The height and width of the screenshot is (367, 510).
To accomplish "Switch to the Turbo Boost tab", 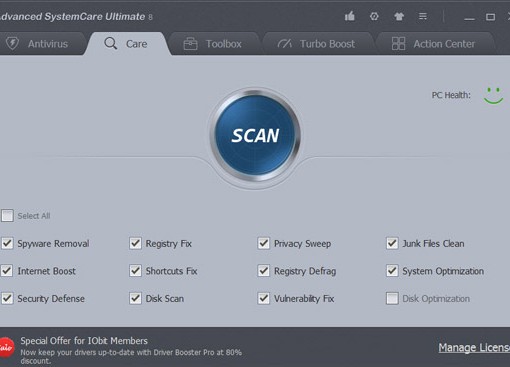I will click(x=316, y=44).
